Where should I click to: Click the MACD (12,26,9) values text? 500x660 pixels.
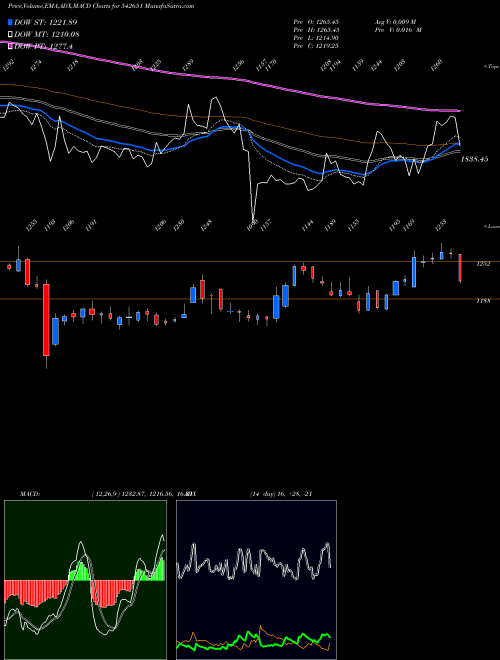[140, 494]
